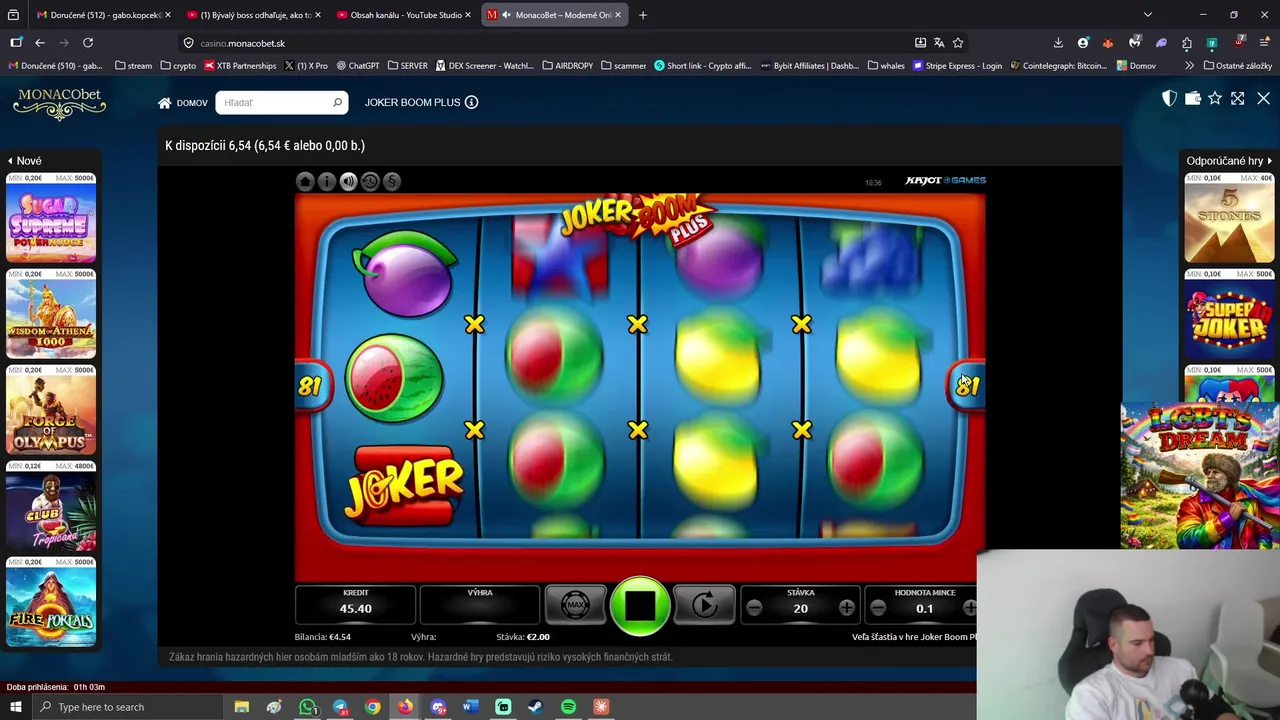Open the ChatGPT bookmark

(x=358, y=66)
